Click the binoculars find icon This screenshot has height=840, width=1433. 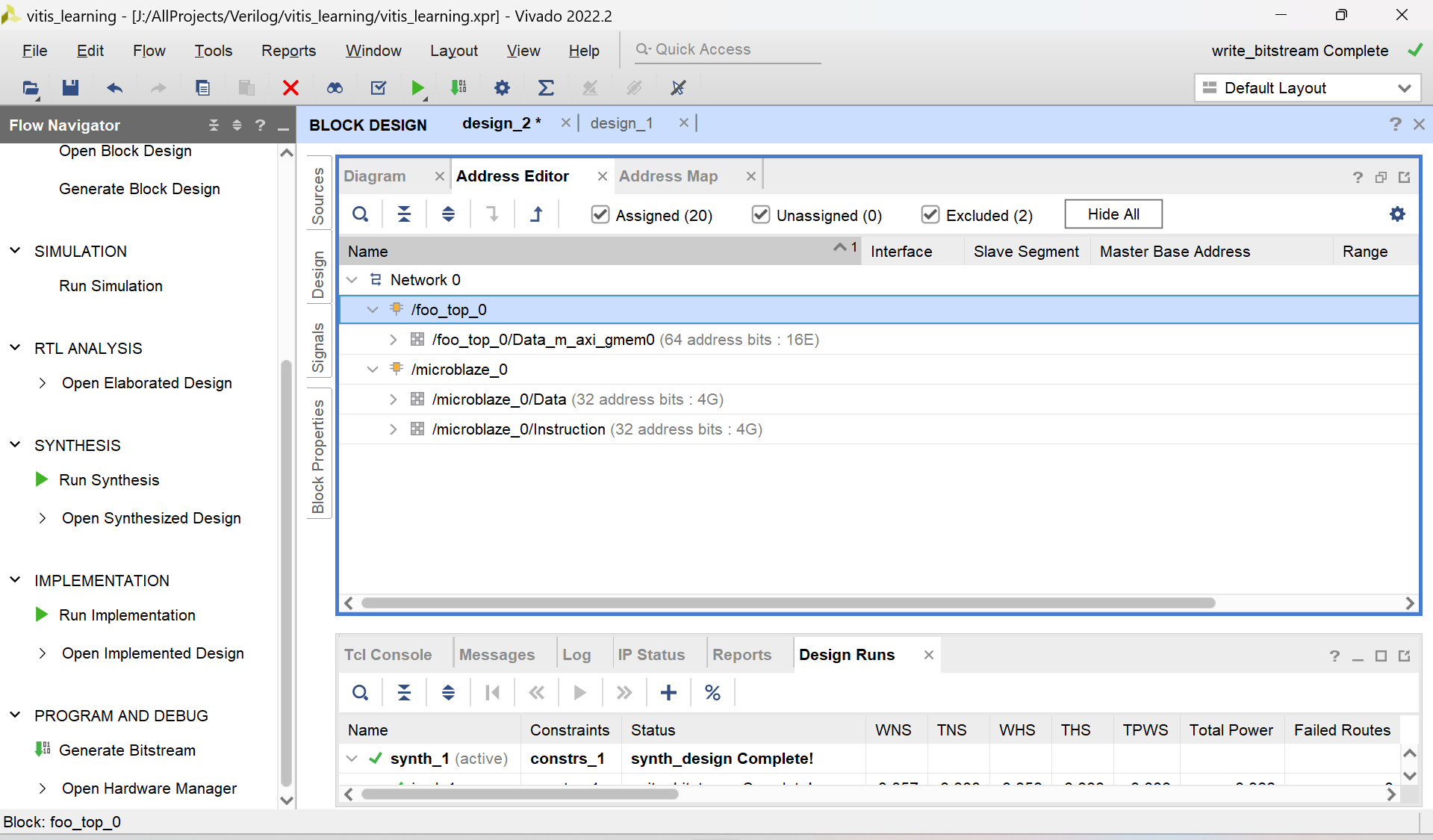[x=335, y=88]
